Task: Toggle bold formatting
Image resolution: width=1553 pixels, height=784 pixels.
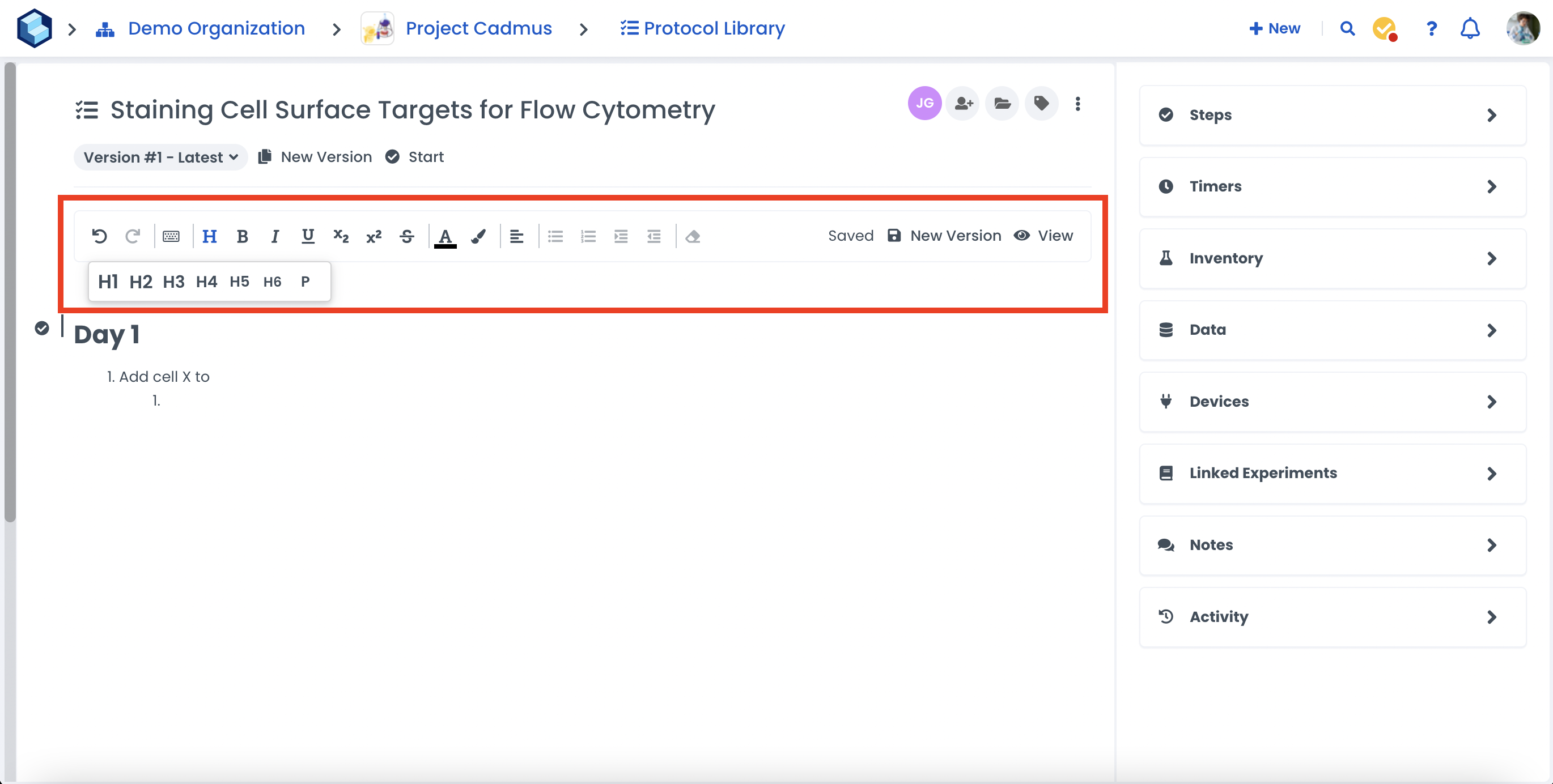Action: click(x=243, y=236)
